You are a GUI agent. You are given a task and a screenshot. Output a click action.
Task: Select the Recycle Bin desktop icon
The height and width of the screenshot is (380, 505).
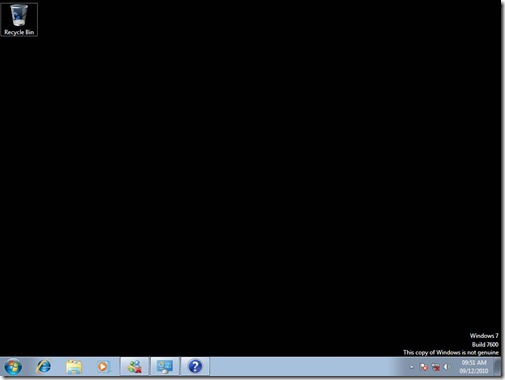pos(19,20)
